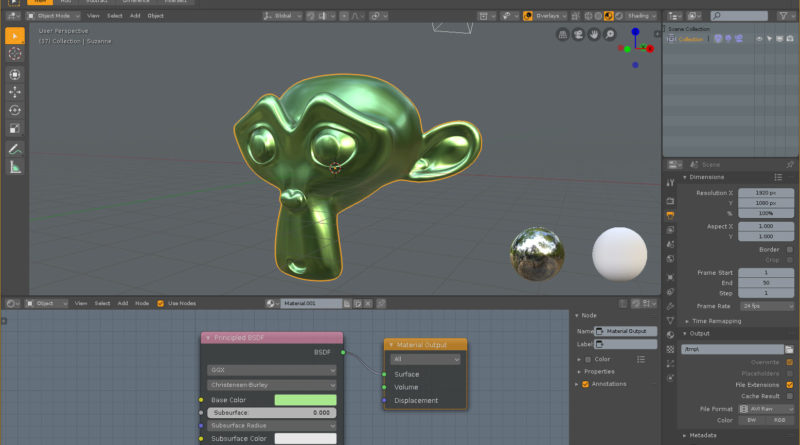Viewport: 800px width, 445px height.
Task: Click the pin icon in Scene properties header
Action: tap(790, 164)
